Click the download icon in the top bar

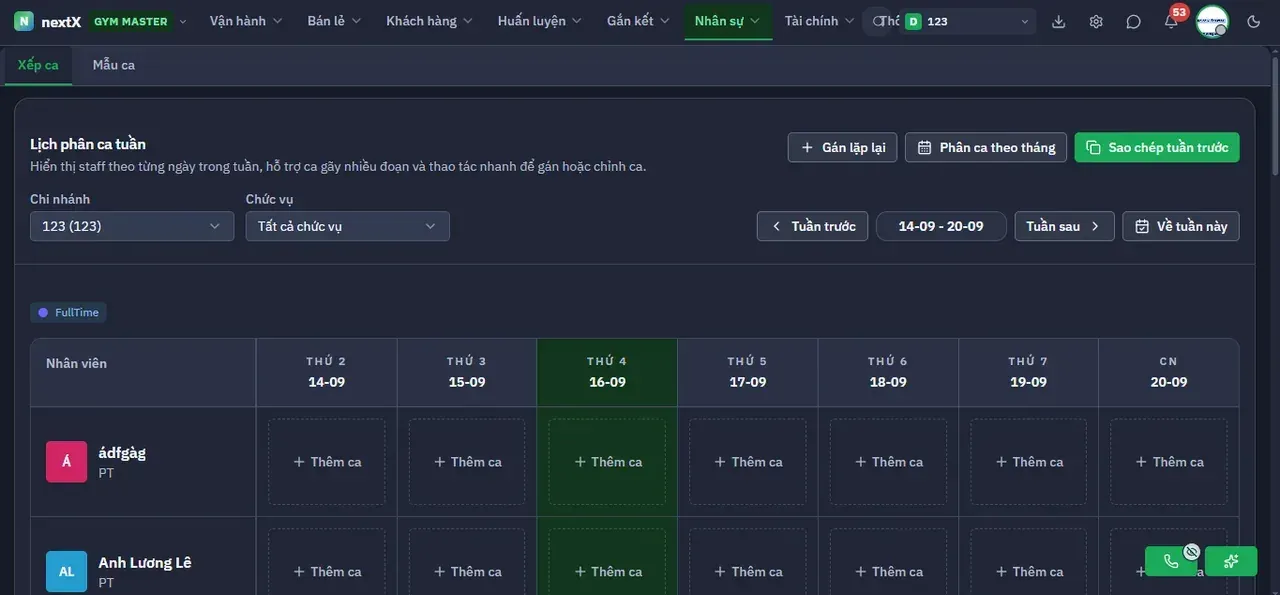click(x=1059, y=21)
